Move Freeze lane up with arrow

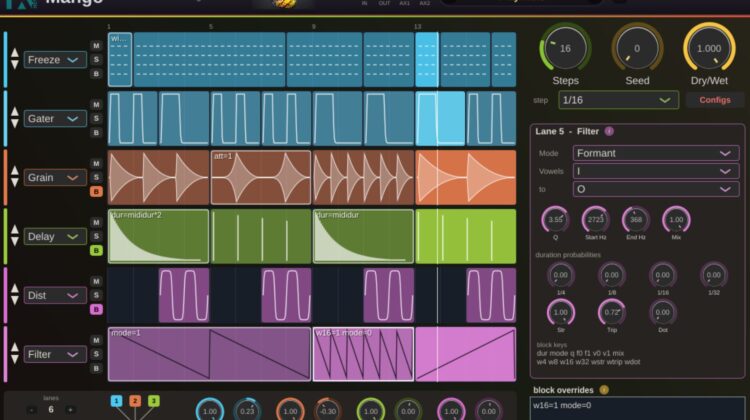click(x=15, y=53)
